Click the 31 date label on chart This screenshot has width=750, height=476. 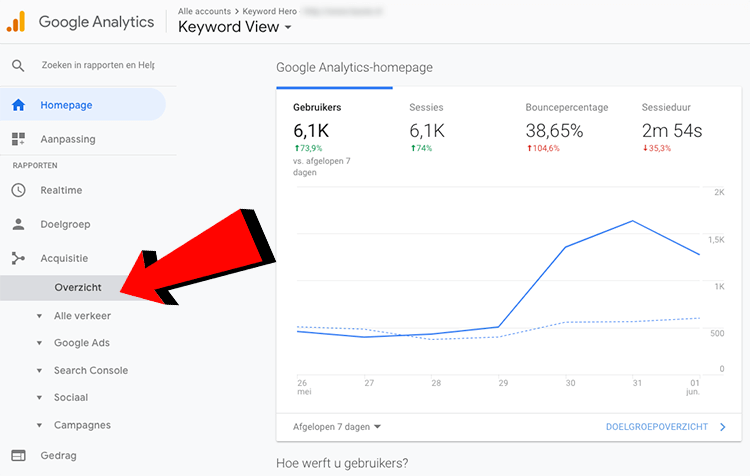pyautogui.click(x=637, y=383)
